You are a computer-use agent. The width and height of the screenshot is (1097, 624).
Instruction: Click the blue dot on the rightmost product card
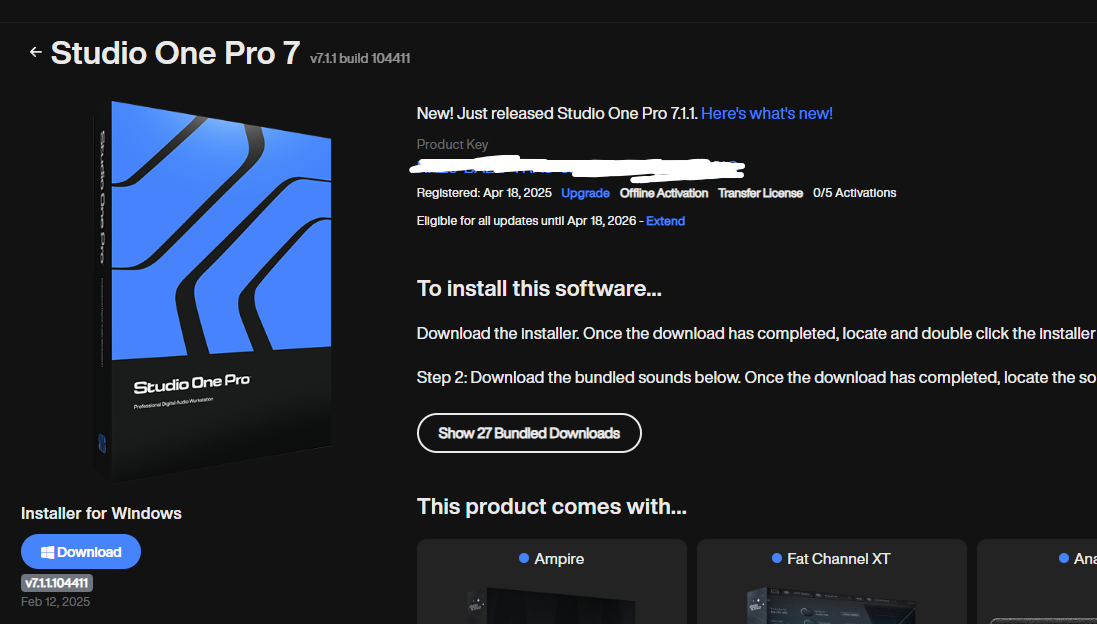[x=1063, y=559]
